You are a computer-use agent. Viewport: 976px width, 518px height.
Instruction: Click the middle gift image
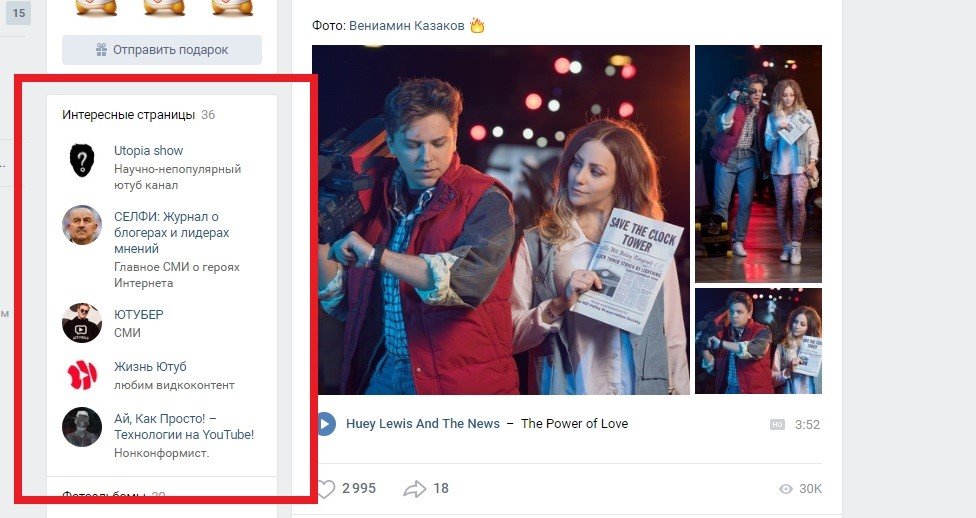click(164, 7)
